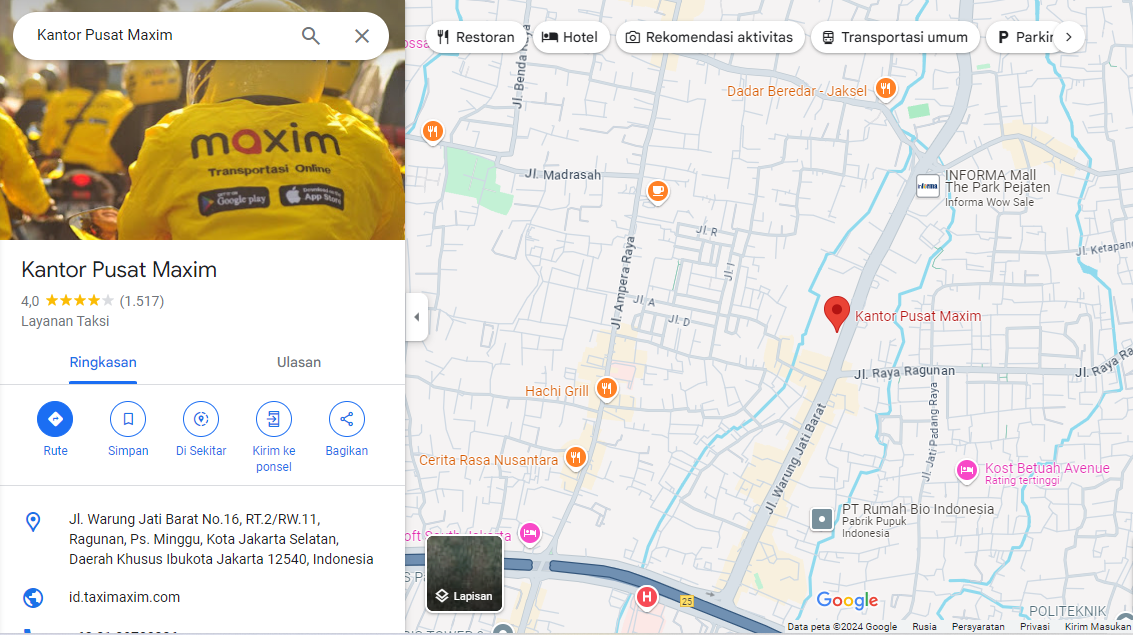Click the red Kantor Pusat Maxim pin
This screenshot has width=1133, height=635.
[837, 314]
